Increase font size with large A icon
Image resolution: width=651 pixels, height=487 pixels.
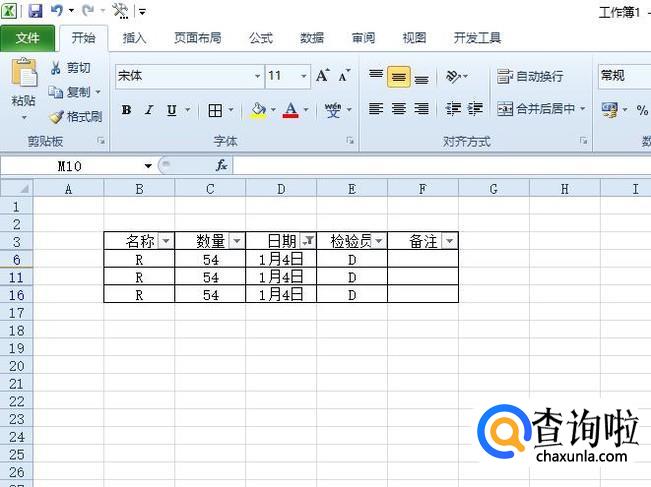323,76
